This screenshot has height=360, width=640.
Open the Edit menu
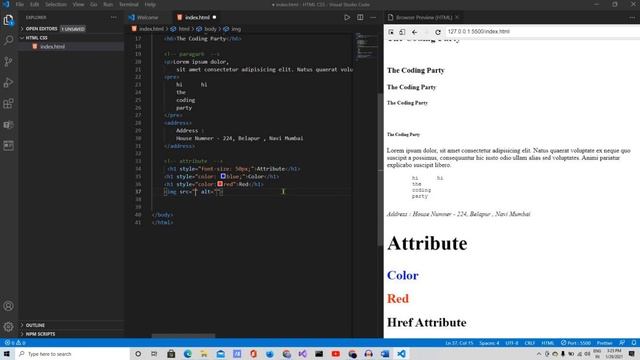pyautogui.click(x=34, y=4)
